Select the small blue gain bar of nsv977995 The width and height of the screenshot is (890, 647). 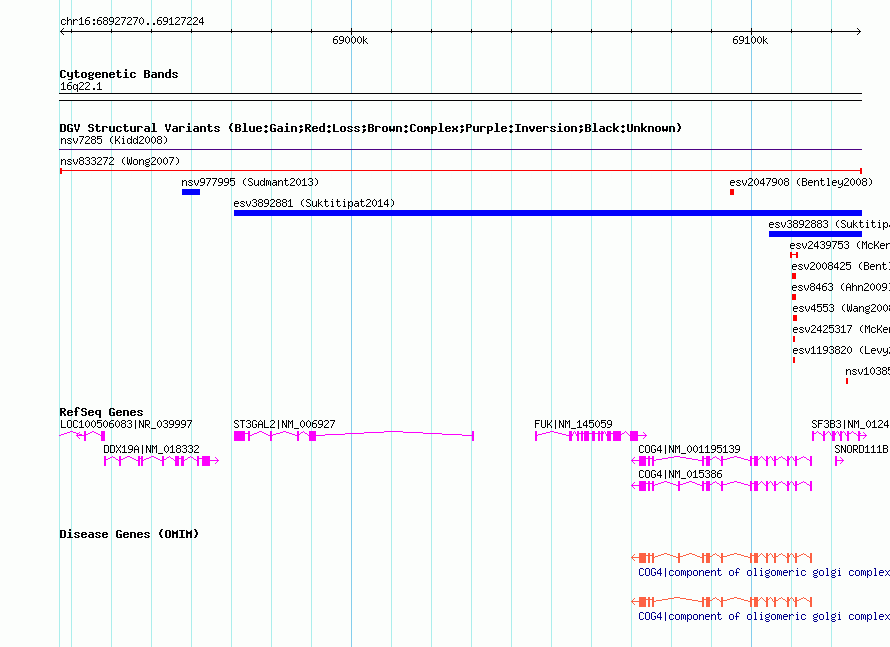coord(191,192)
